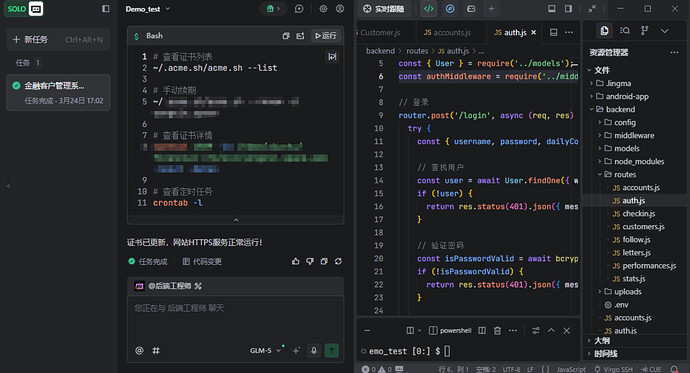Insert Bash code into terminal icon
This screenshot has height=373, width=690.
coord(301,36)
